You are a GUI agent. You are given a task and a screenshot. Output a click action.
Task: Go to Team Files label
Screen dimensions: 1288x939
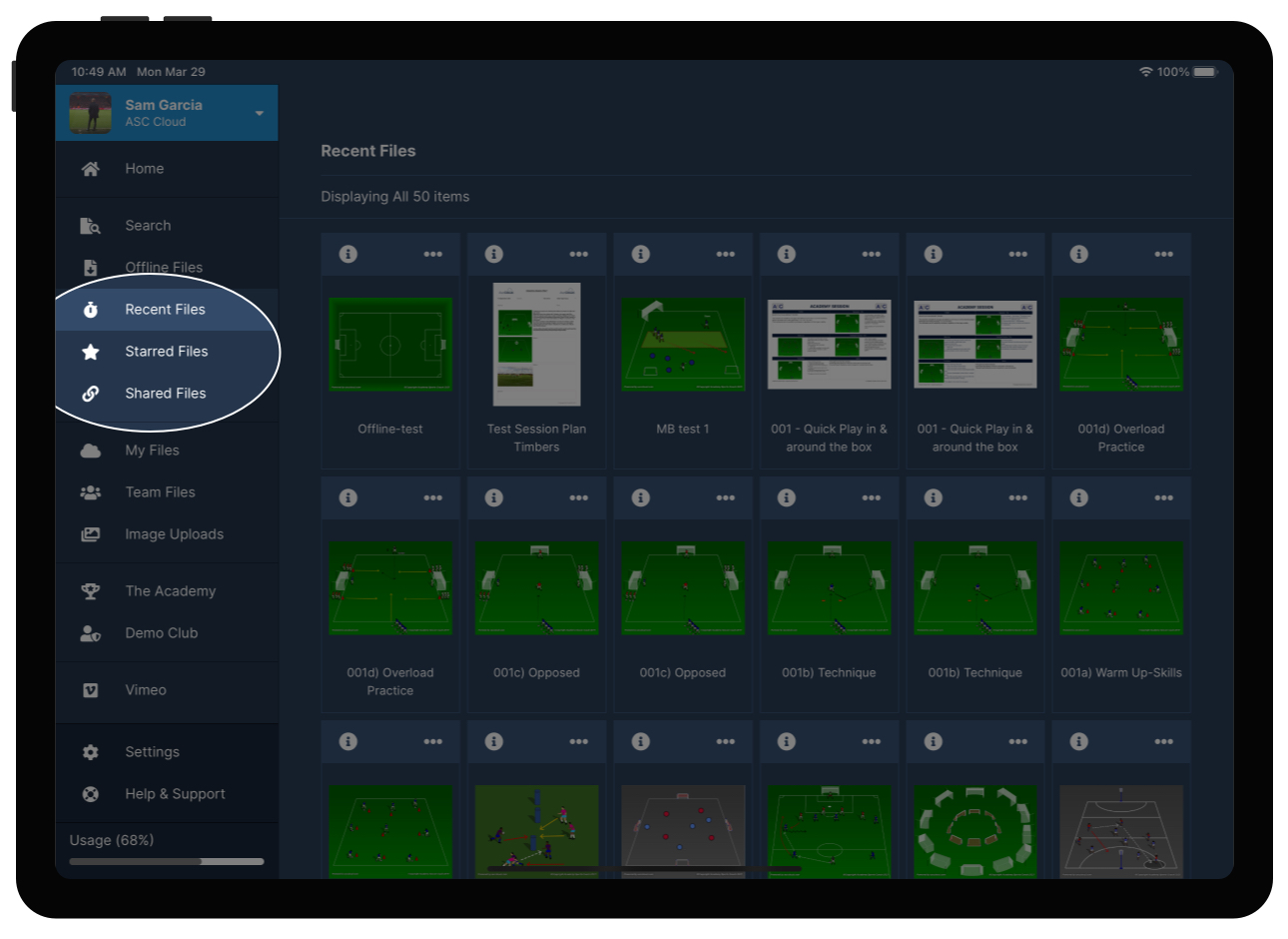click(160, 492)
